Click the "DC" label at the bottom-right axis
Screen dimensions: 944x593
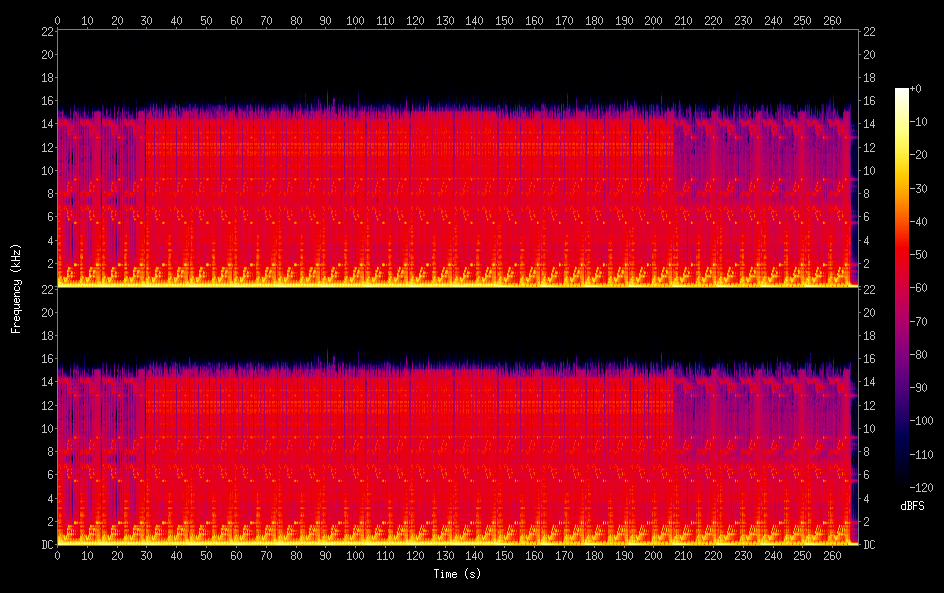[870, 544]
